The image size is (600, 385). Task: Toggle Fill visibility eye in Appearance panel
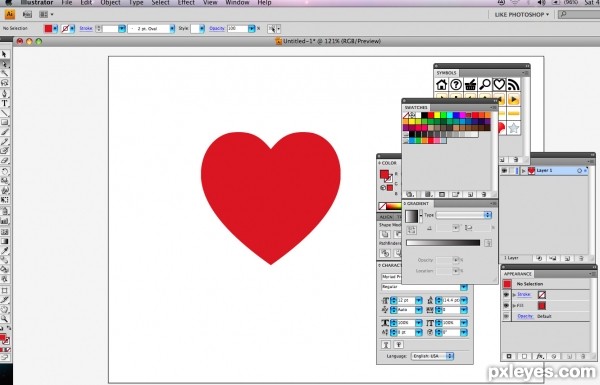coord(506,305)
